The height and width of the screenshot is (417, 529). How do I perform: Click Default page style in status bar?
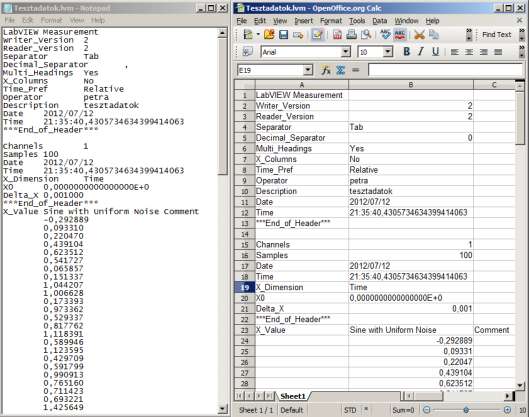[x=292, y=410]
